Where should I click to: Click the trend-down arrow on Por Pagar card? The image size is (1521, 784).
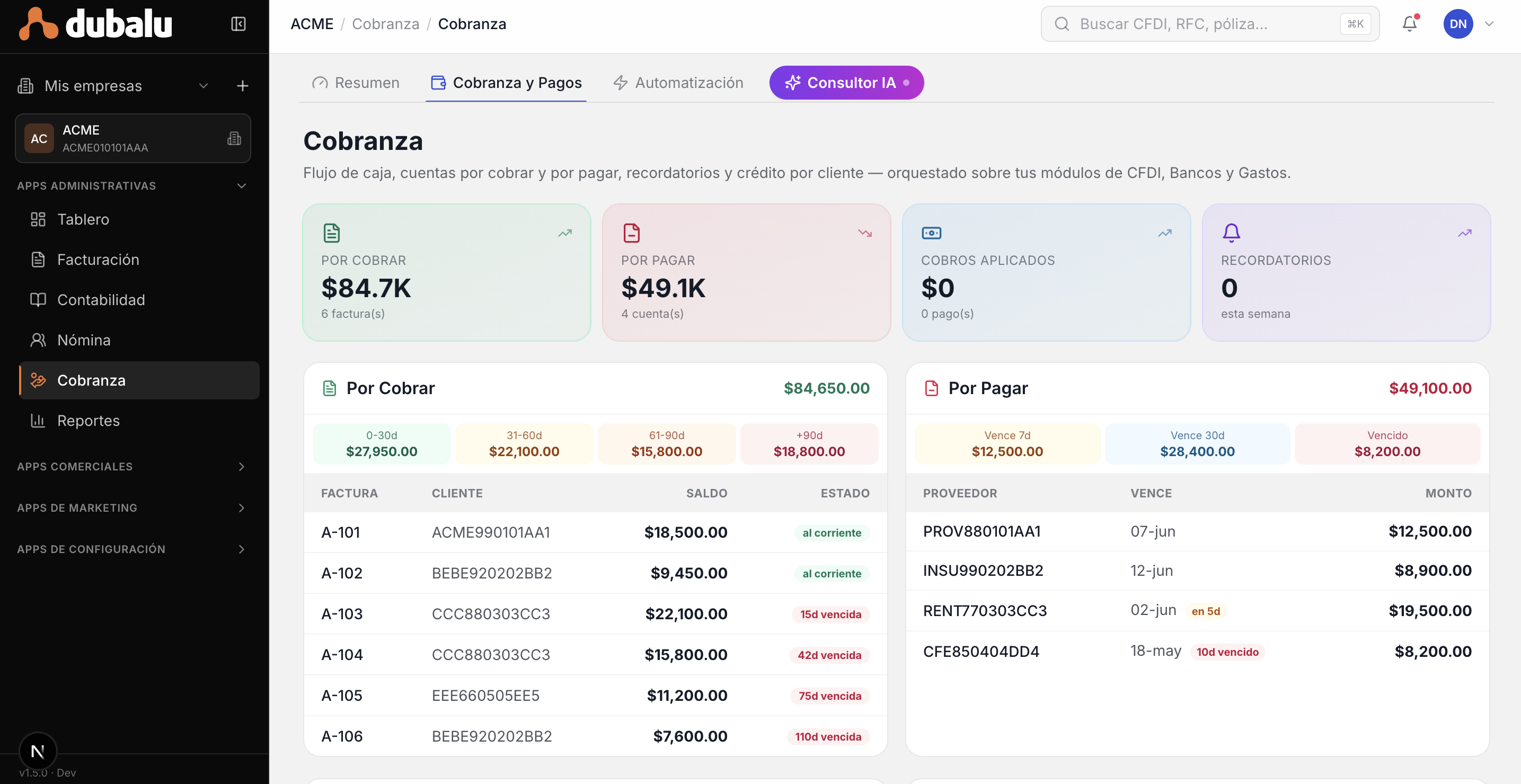865,233
